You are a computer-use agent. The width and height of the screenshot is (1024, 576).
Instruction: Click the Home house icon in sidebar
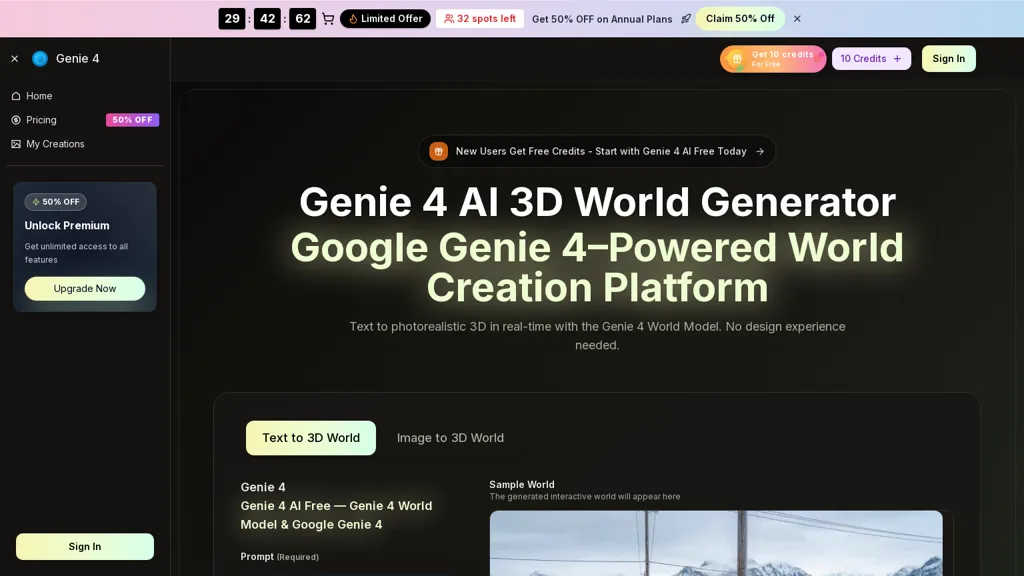pos(16,96)
